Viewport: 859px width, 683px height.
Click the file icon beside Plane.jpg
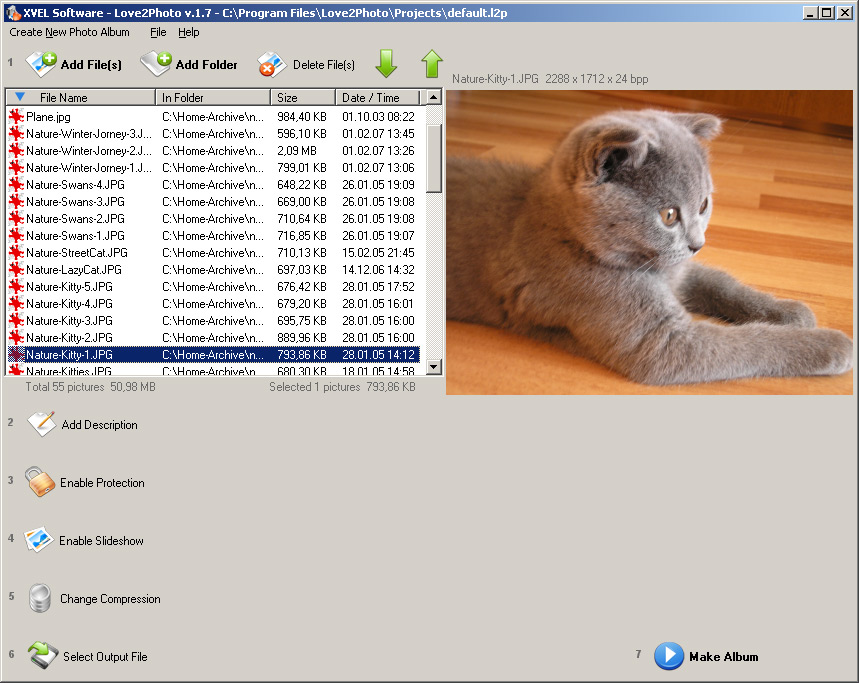(16, 117)
